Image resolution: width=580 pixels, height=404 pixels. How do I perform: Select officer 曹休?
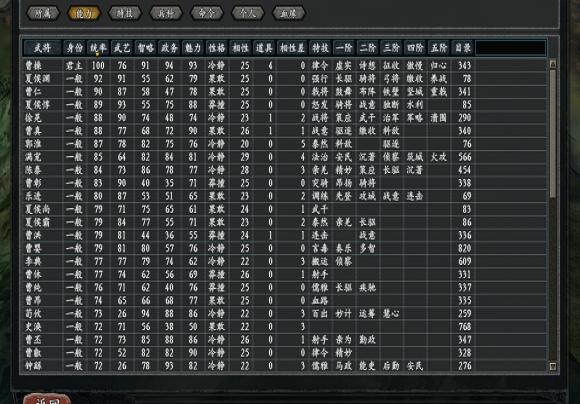click(x=284, y=274)
